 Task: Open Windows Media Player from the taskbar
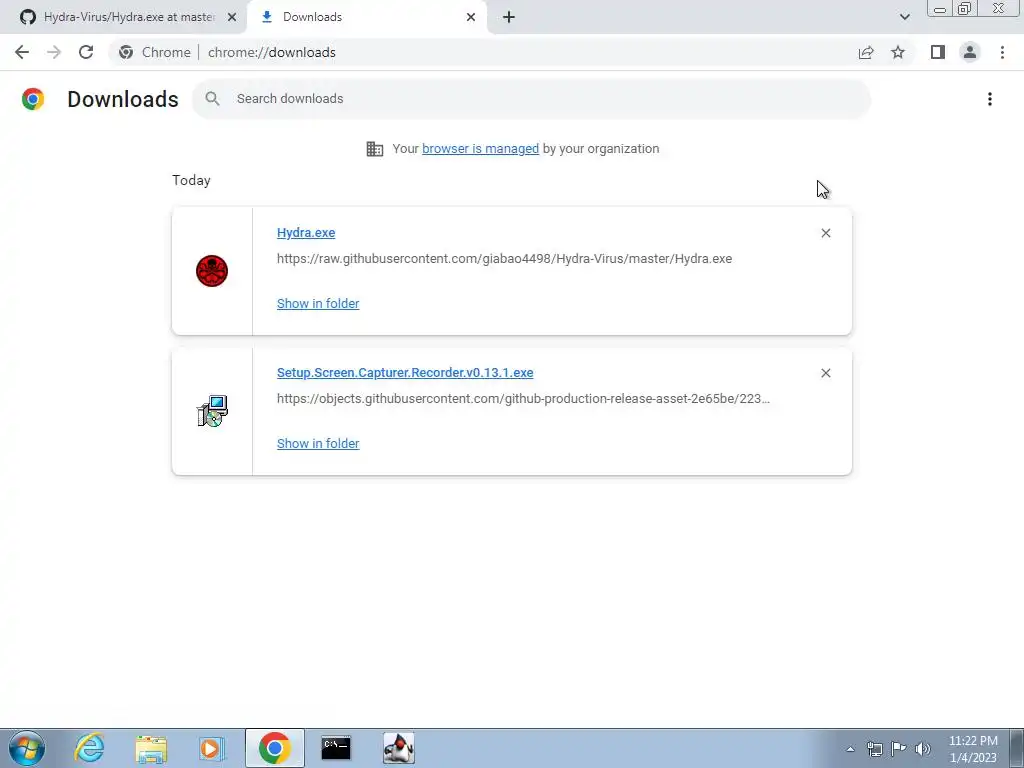(x=212, y=748)
